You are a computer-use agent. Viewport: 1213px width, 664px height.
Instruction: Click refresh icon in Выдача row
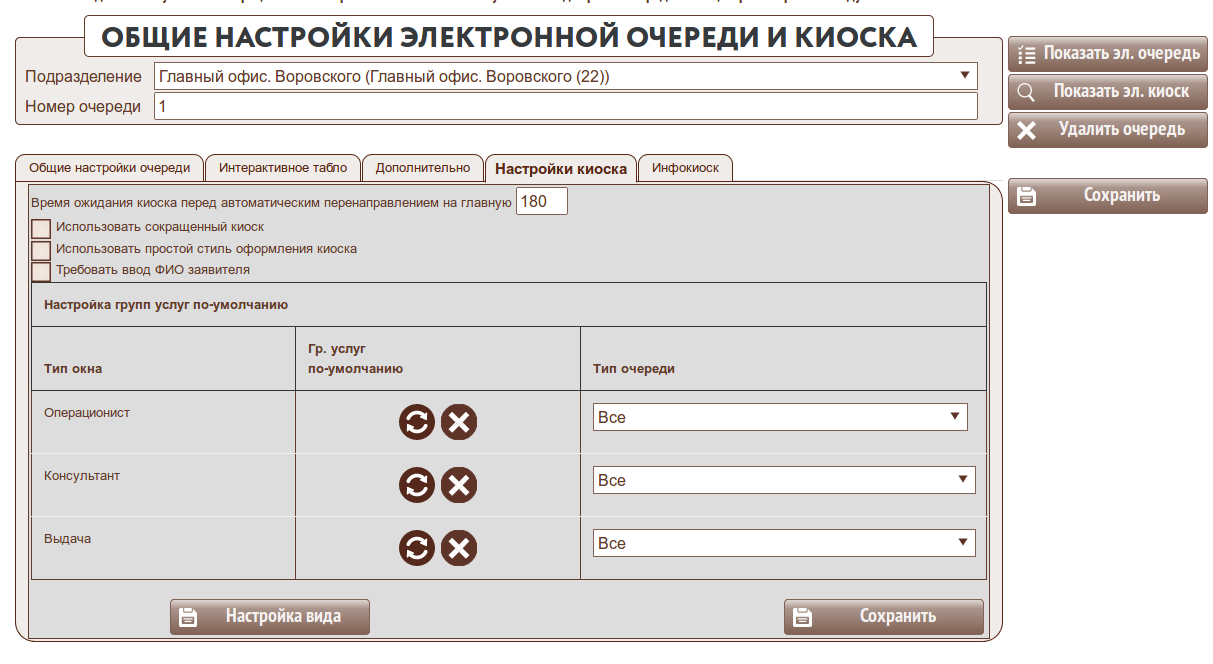click(417, 548)
